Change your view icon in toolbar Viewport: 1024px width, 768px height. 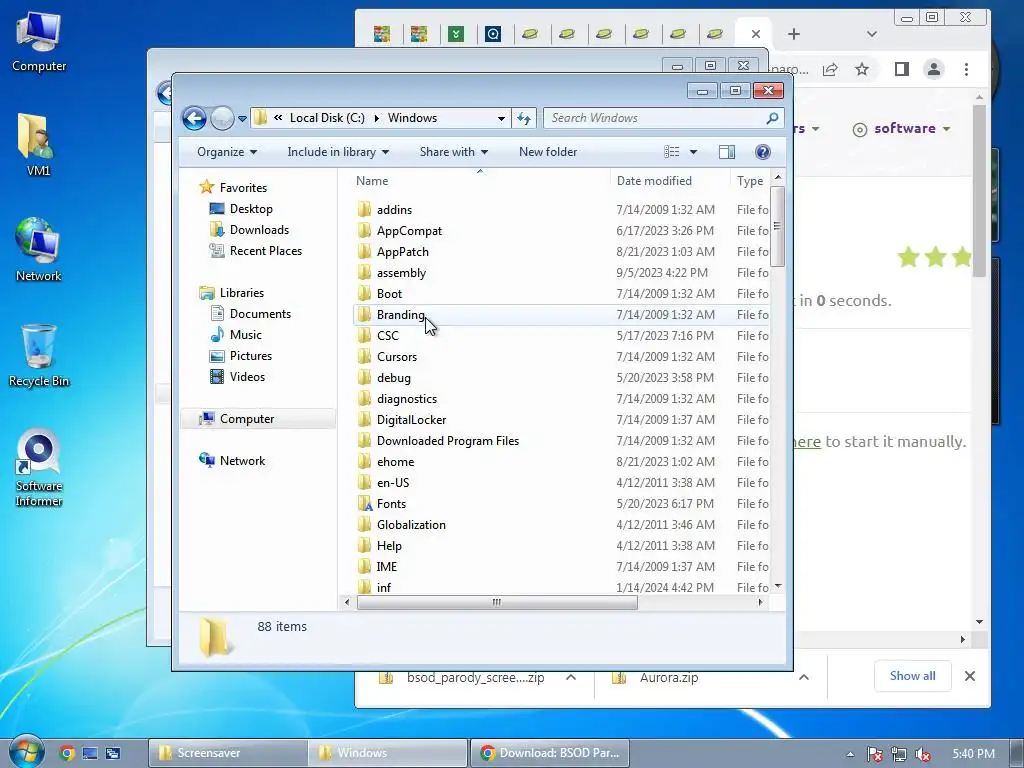(x=671, y=152)
